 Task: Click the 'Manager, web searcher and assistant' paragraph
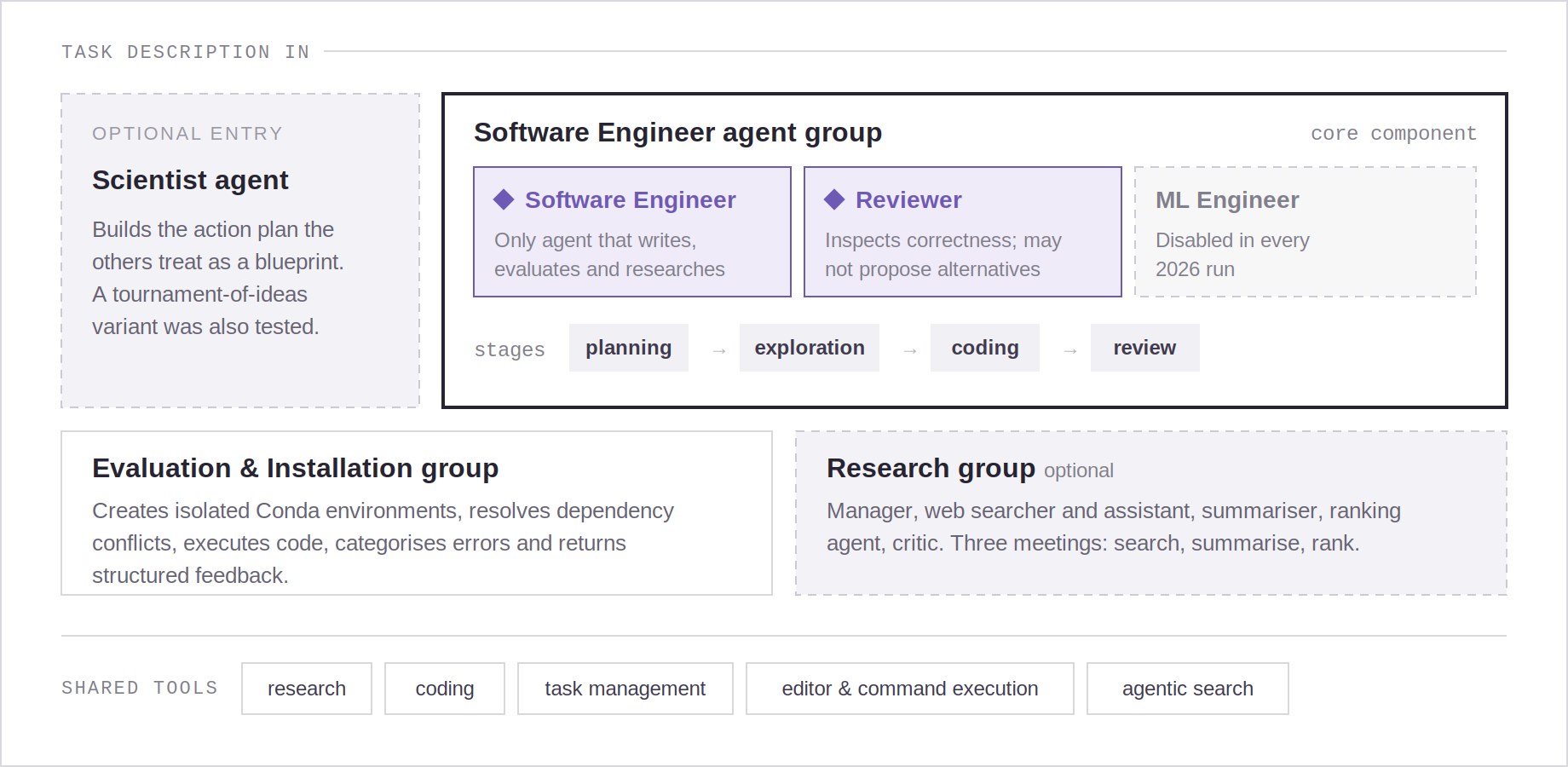click(x=1114, y=527)
